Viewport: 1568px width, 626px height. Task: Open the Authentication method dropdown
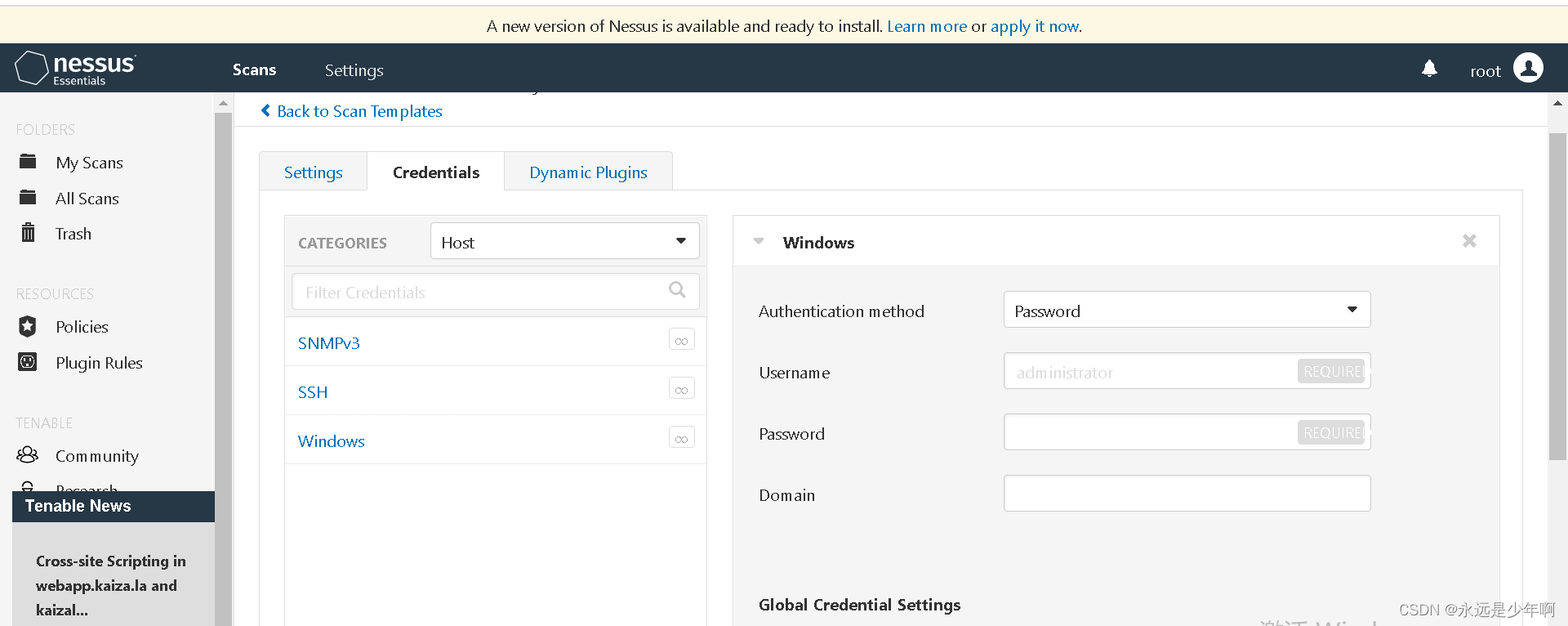pos(1187,310)
